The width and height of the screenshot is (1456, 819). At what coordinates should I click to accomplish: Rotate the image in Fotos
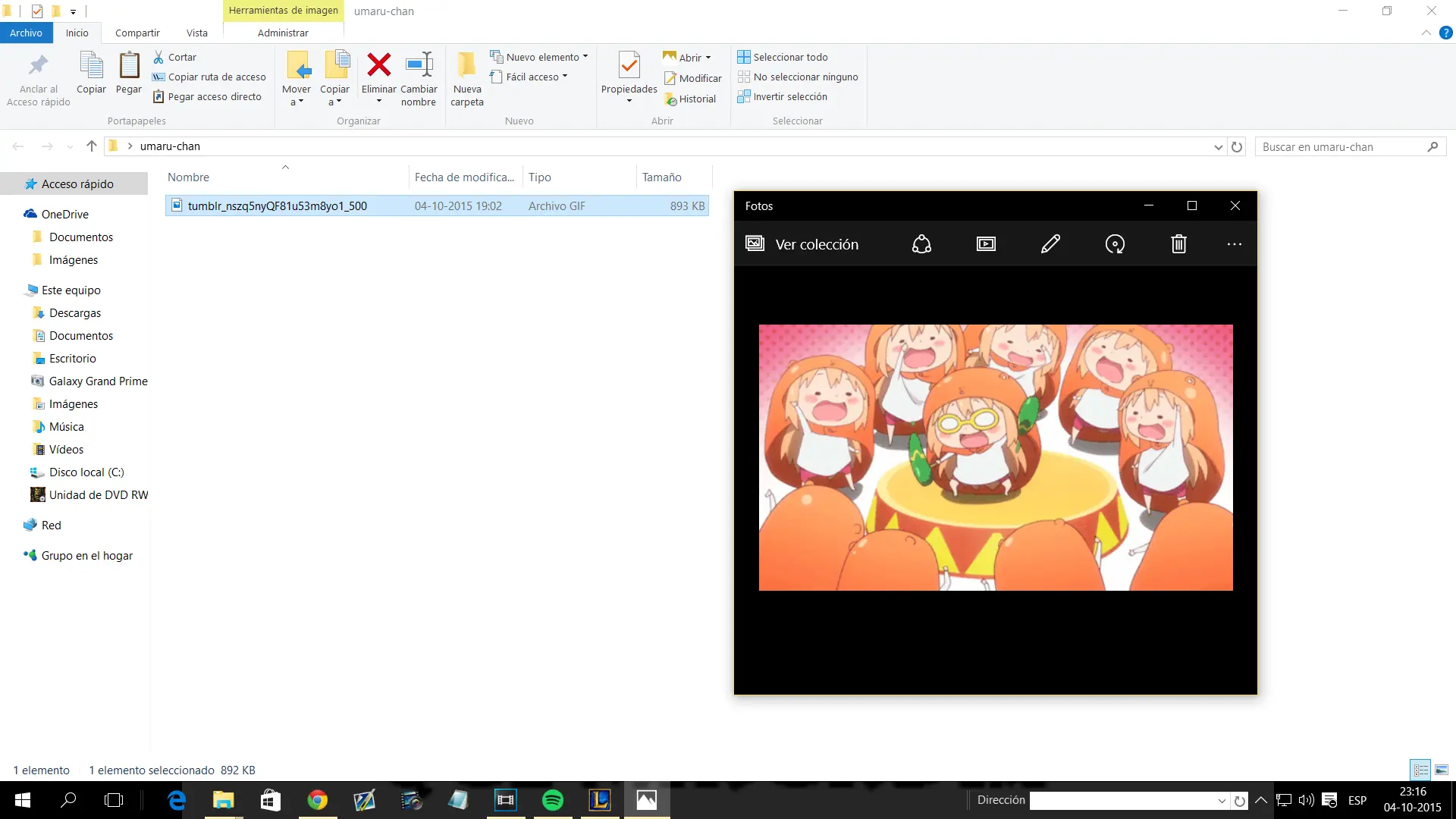pyautogui.click(x=1115, y=244)
